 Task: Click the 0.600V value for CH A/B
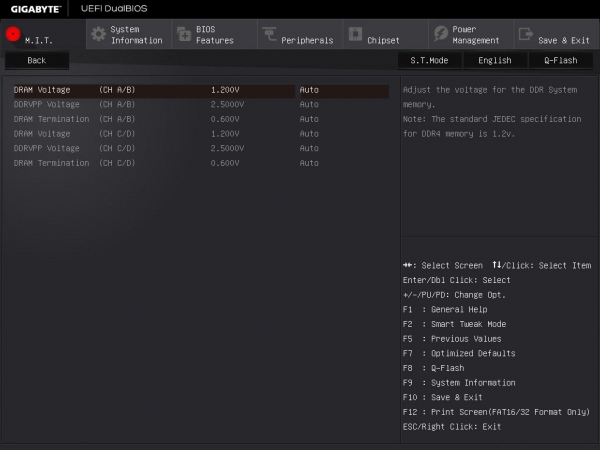coord(225,119)
